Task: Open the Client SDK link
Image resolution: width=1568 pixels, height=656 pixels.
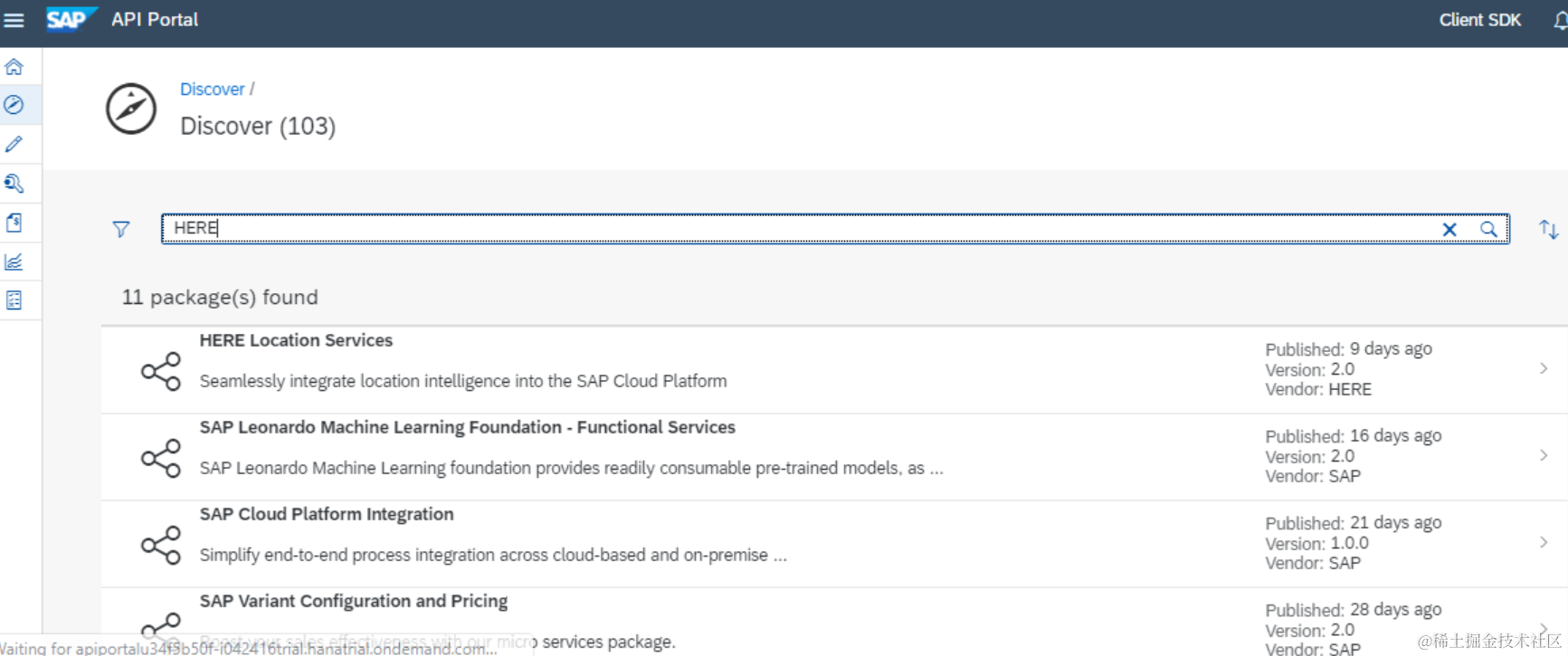Action: click(1480, 20)
